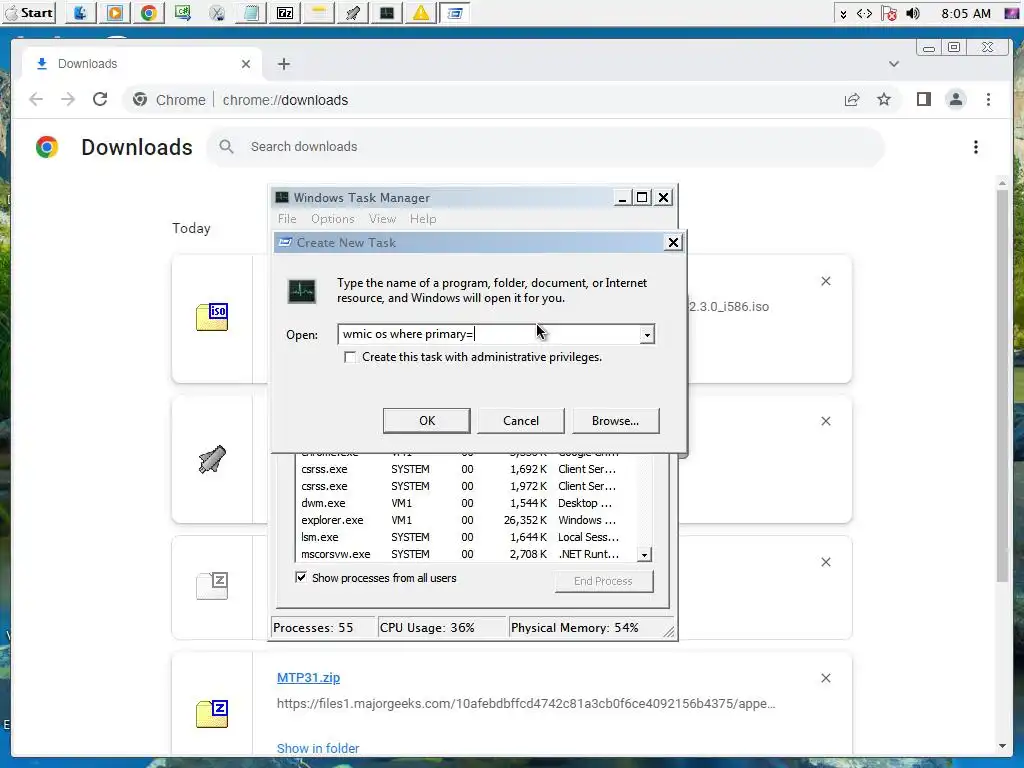Share this page icon in Chrome

(x=852, y=99)
